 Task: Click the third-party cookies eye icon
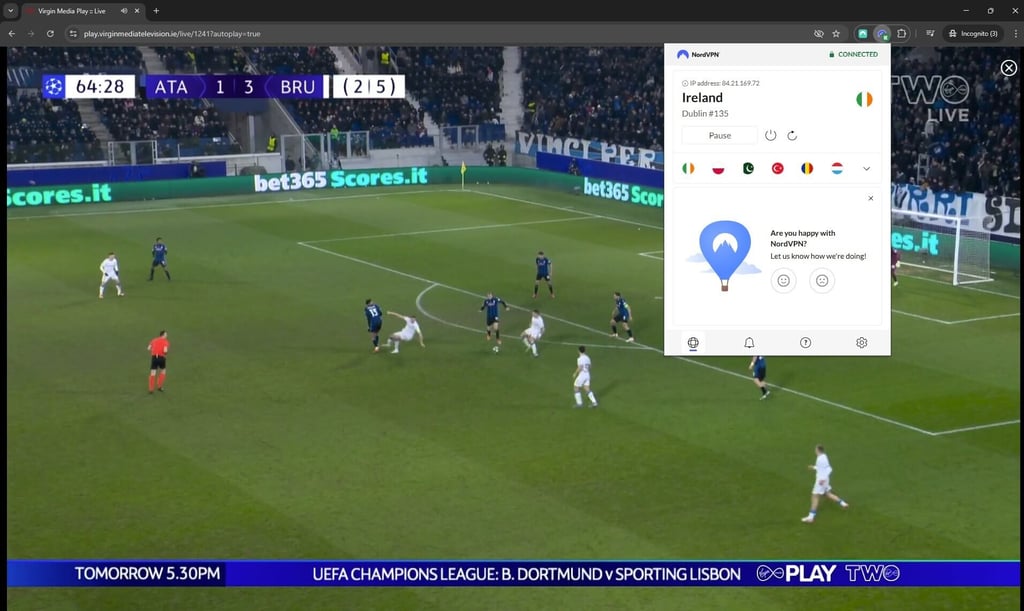[x=819, y=33]
